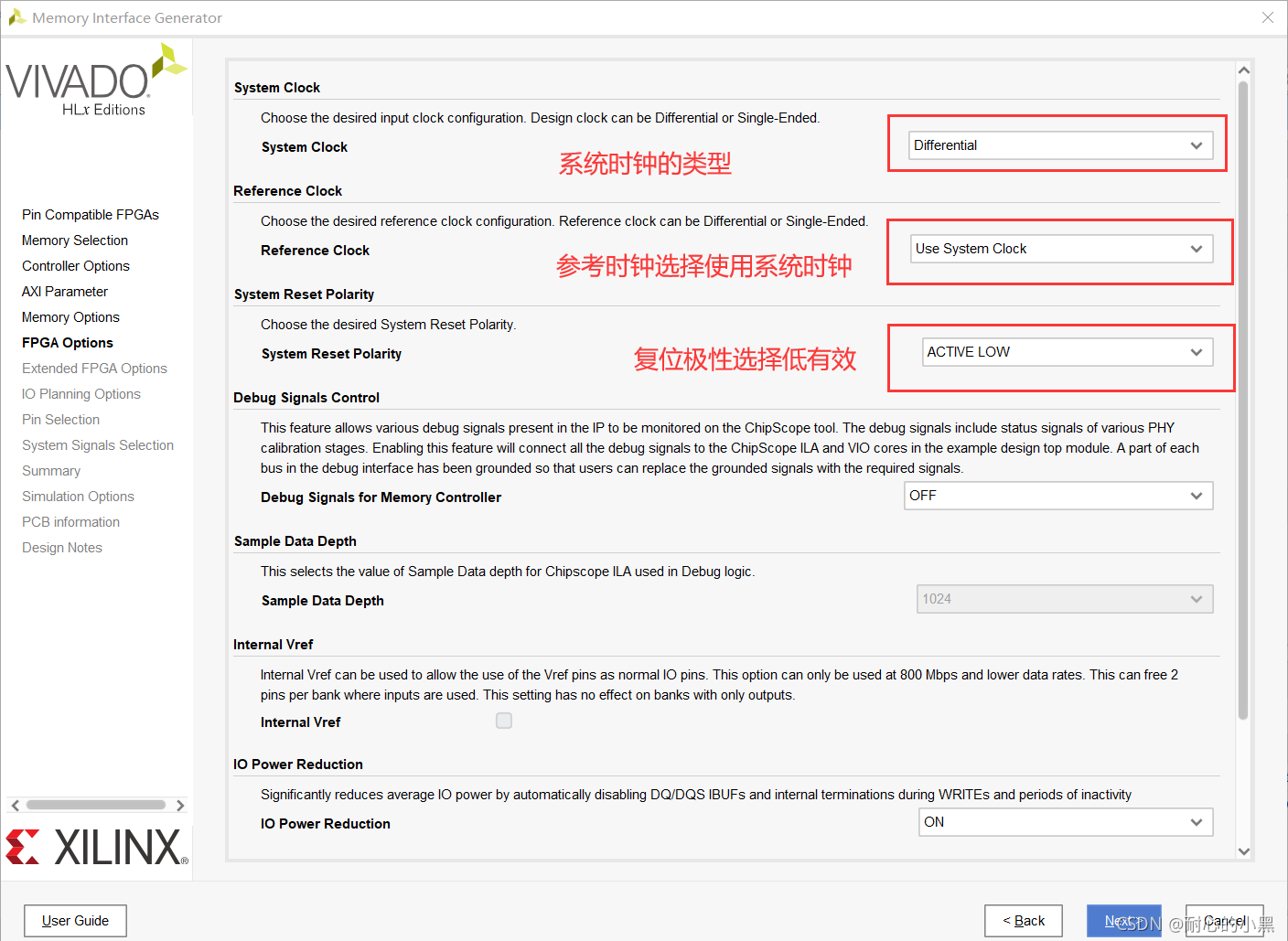Open the User Guide button
This screenshot has width=1288, height=941.
tap(75, 921)
